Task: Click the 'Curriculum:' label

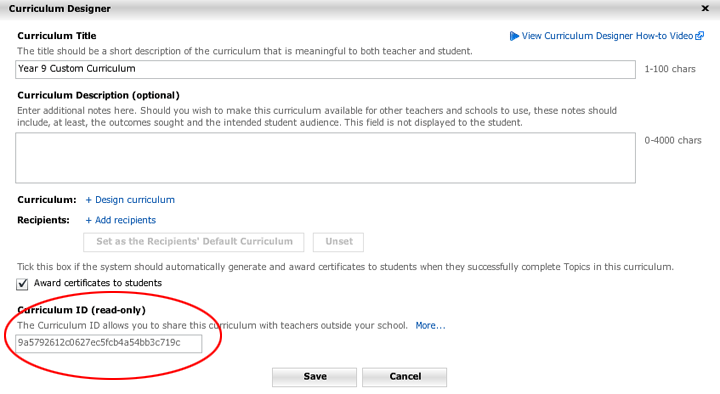Action: pos(47,200)
